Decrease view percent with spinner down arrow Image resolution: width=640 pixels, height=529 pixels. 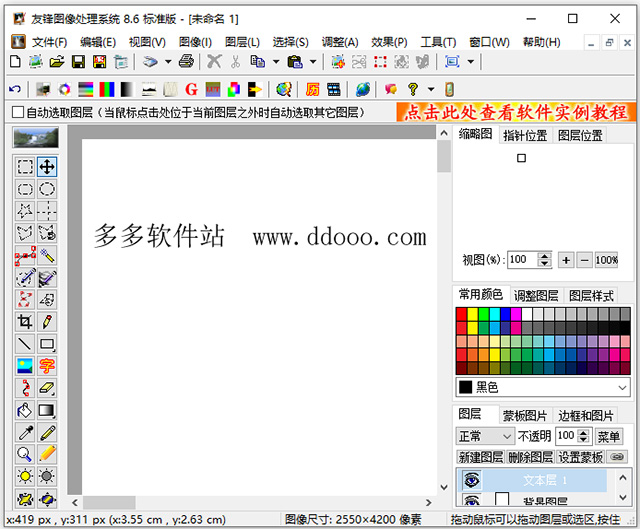click(544, 263)
